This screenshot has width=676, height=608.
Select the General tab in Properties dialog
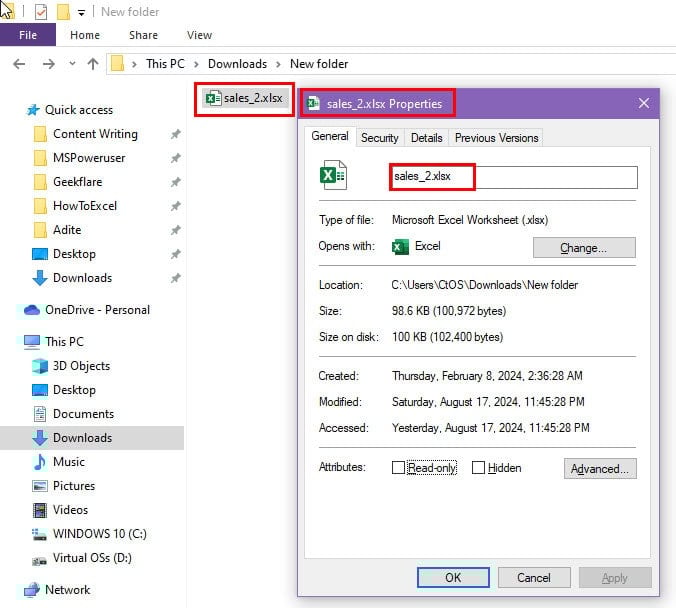(x=330, y=137)
